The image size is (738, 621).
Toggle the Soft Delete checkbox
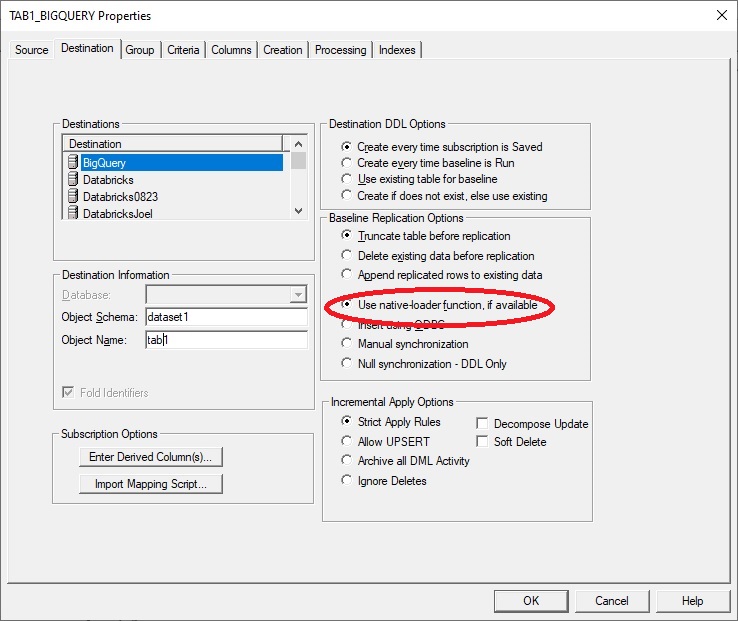483,441
